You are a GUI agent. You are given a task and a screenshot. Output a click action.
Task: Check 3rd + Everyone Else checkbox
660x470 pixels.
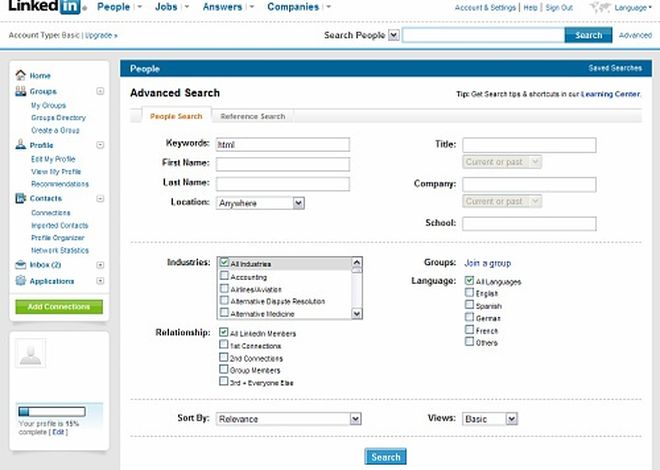224,381
